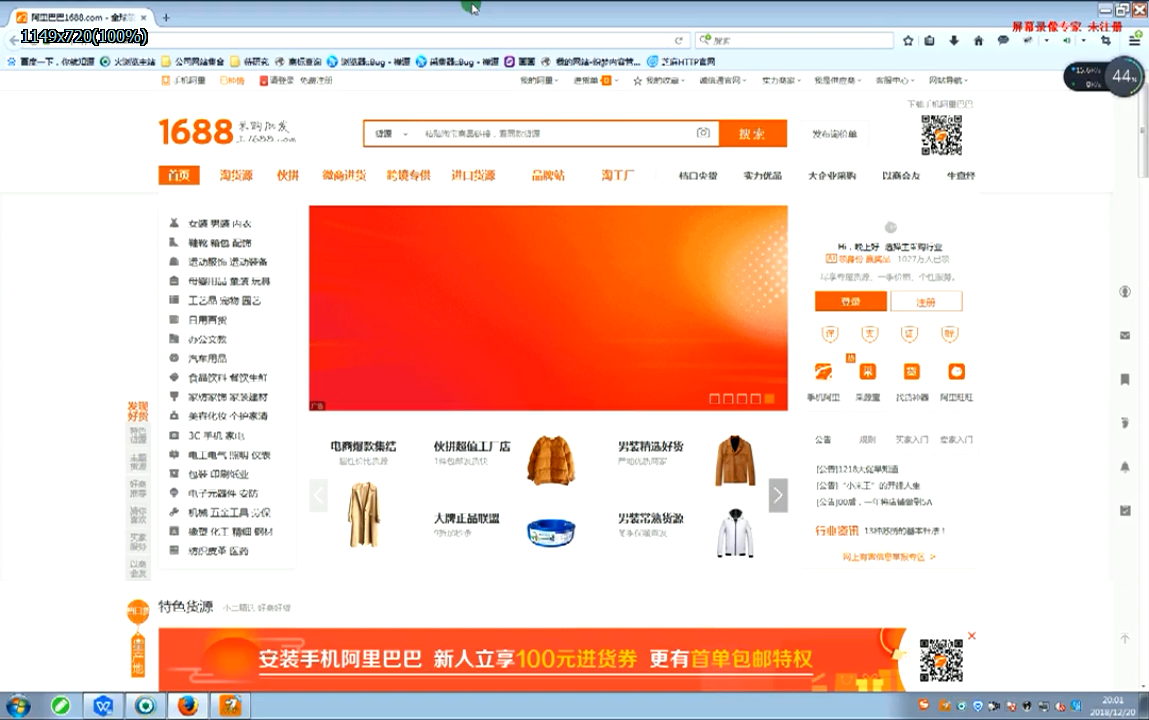Click the 注册 register button
This screenshot has width=1149, height=720.
(926, 301)
